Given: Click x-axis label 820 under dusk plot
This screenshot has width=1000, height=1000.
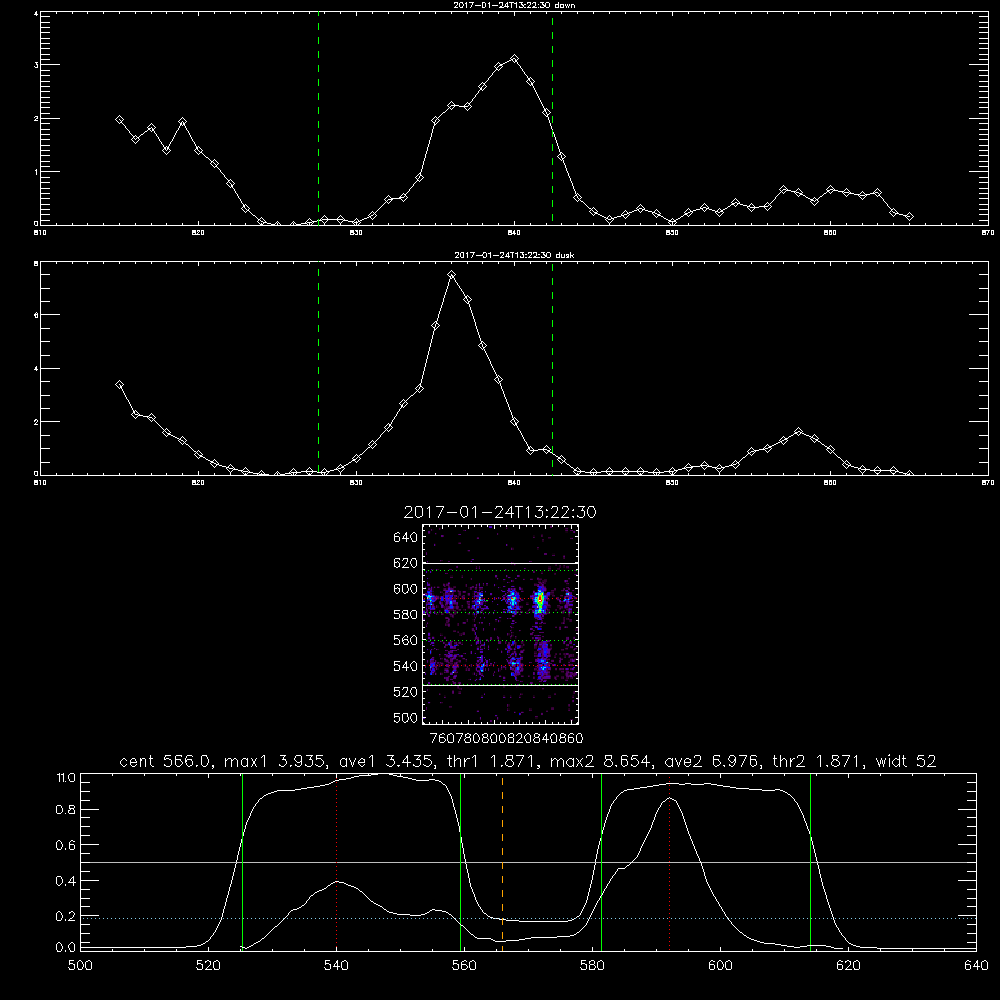Looking at the screenshot, I should 198,483.
